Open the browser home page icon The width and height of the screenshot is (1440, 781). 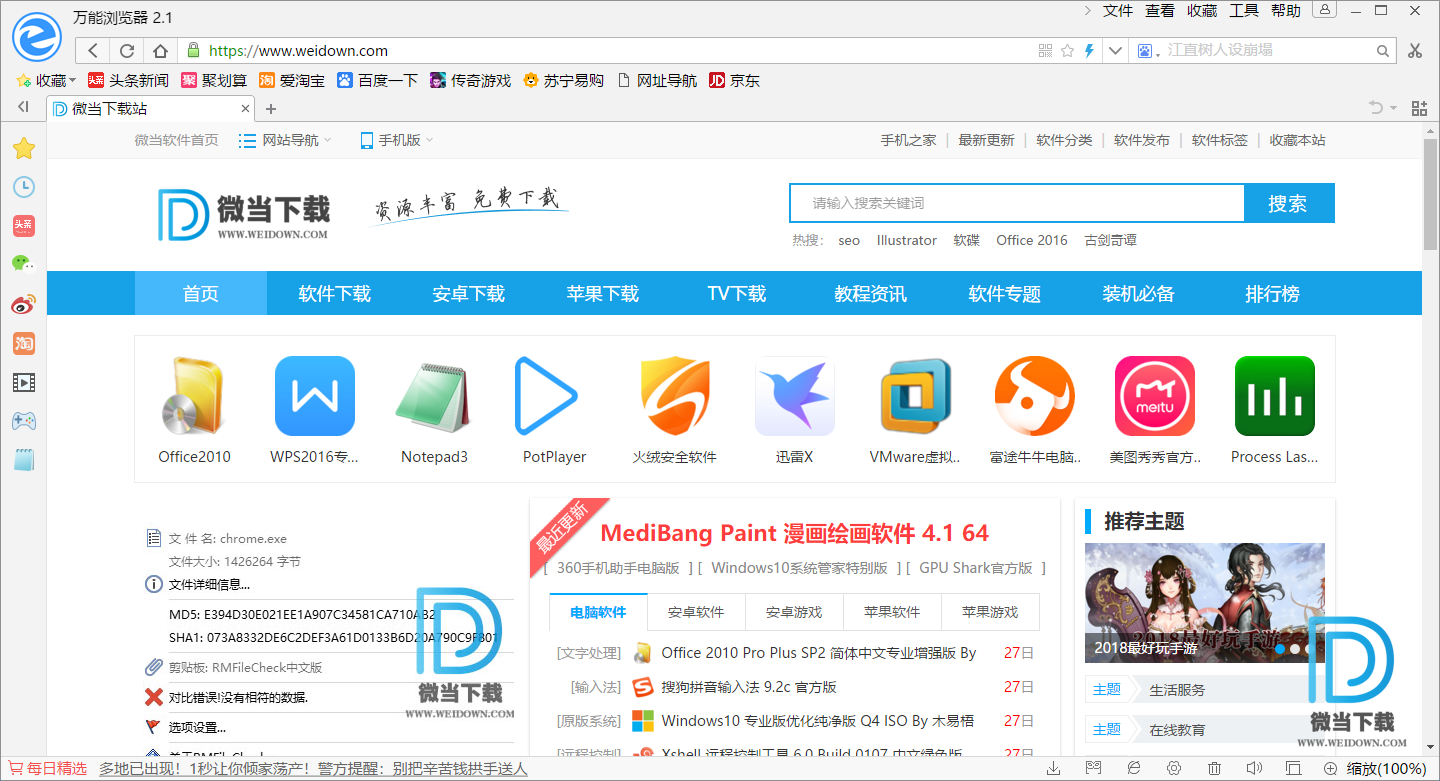pos(160,50)
